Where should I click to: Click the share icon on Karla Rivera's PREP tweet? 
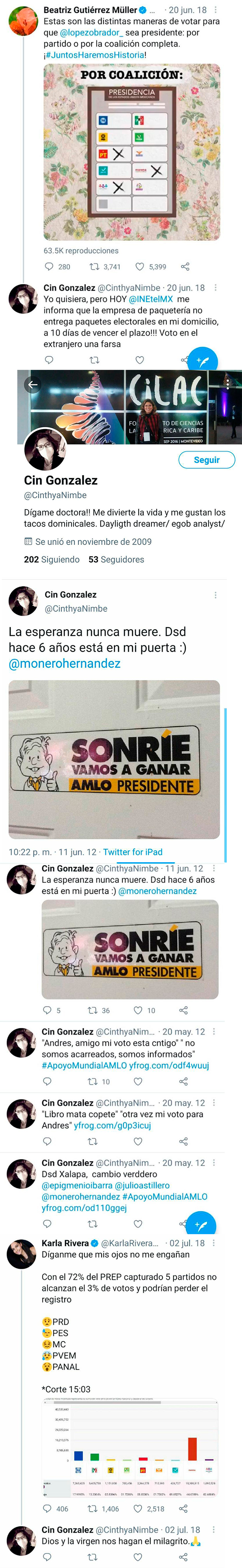[x=183, y=1508]
